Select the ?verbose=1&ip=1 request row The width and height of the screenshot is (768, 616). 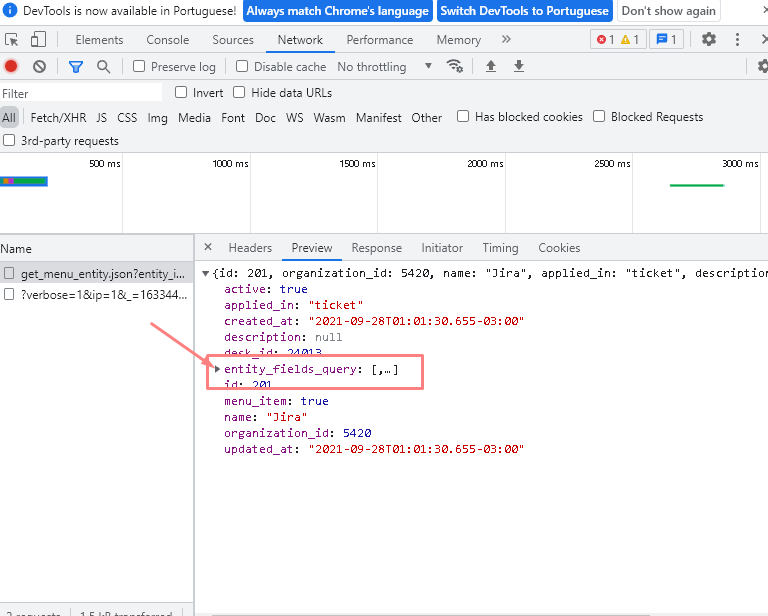(96, 294)
